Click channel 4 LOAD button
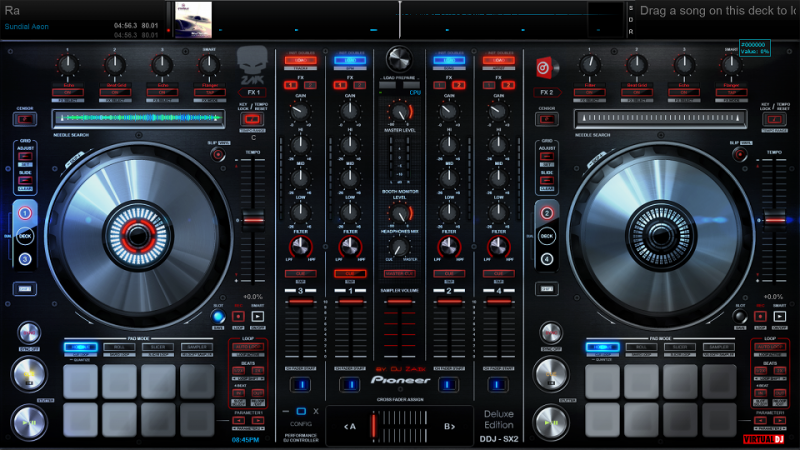Viewport: 800px width, 450px height. pyautogui.click(x=498, y=60)
